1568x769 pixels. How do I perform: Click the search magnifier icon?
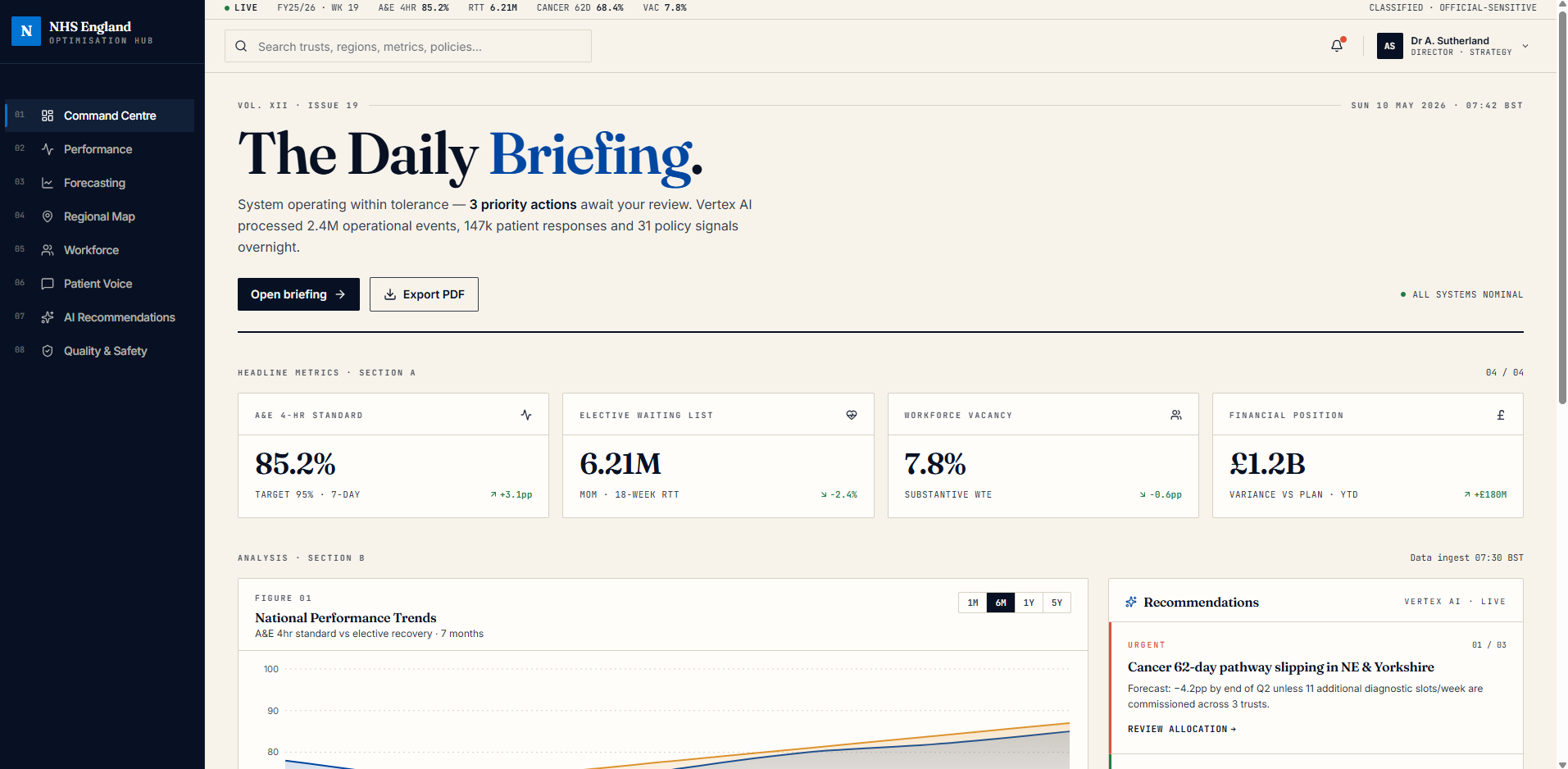coord(241,46)
